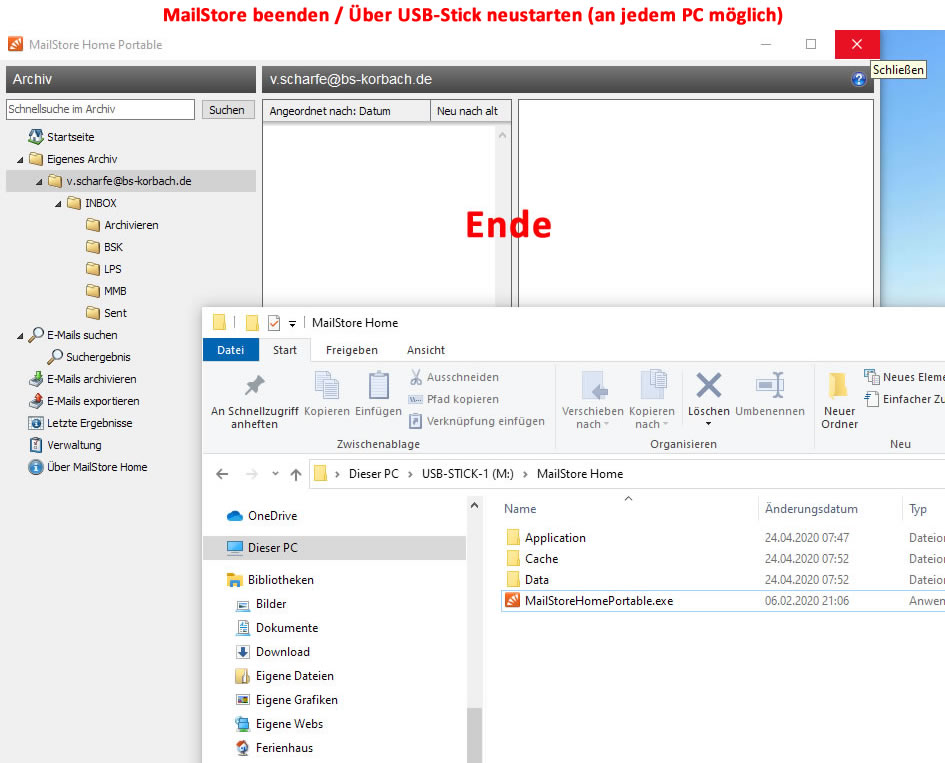Switch to the Start ribbon tab
The height and width of the screenshot is (763, 945).
click(x=284, y=350)
